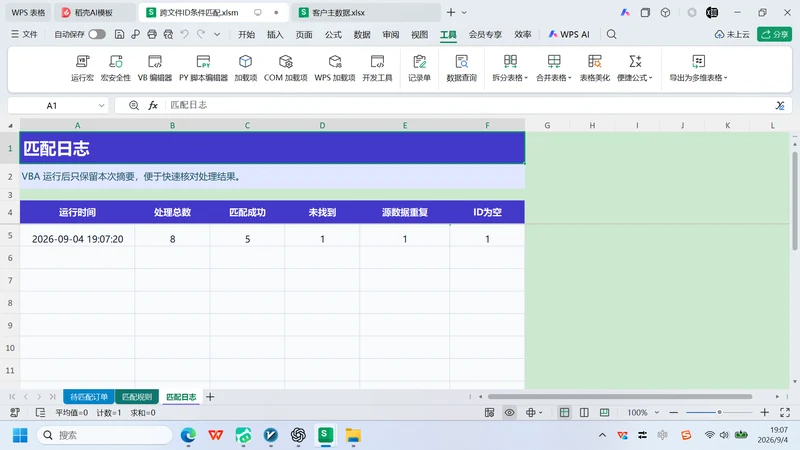Click the zoom magnifier beside fx
The width and height of the screenshot is (800, 450).
click(x=134, y=105)
